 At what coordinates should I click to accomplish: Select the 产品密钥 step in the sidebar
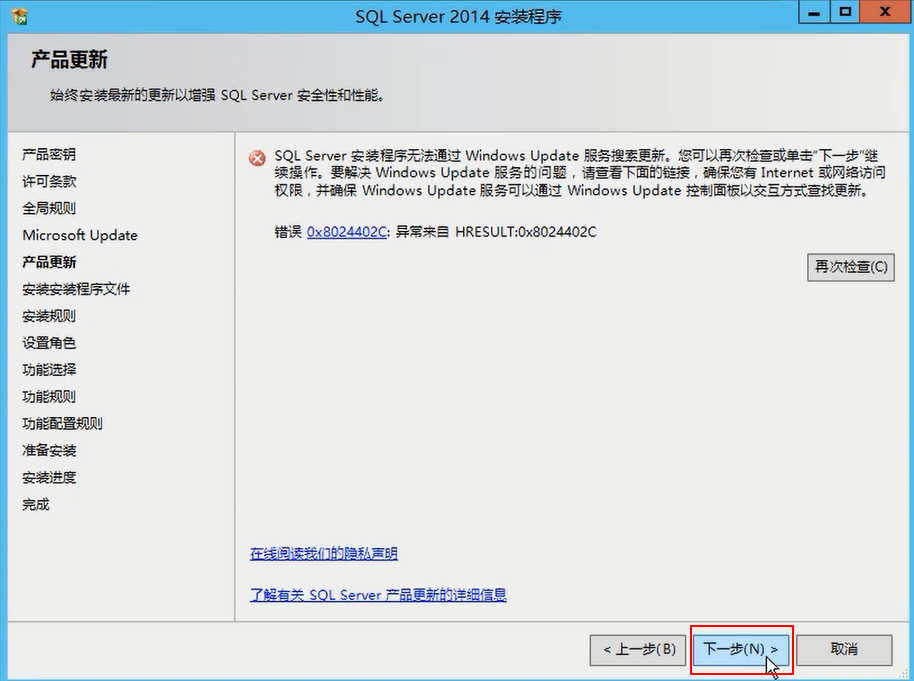pos(49,155)
